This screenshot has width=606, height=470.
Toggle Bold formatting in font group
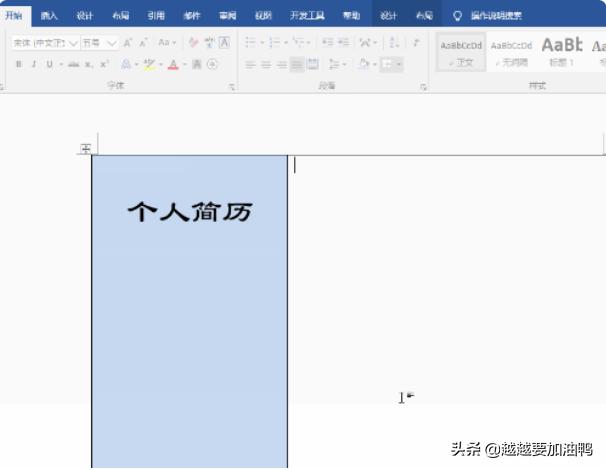coord(18,64)
